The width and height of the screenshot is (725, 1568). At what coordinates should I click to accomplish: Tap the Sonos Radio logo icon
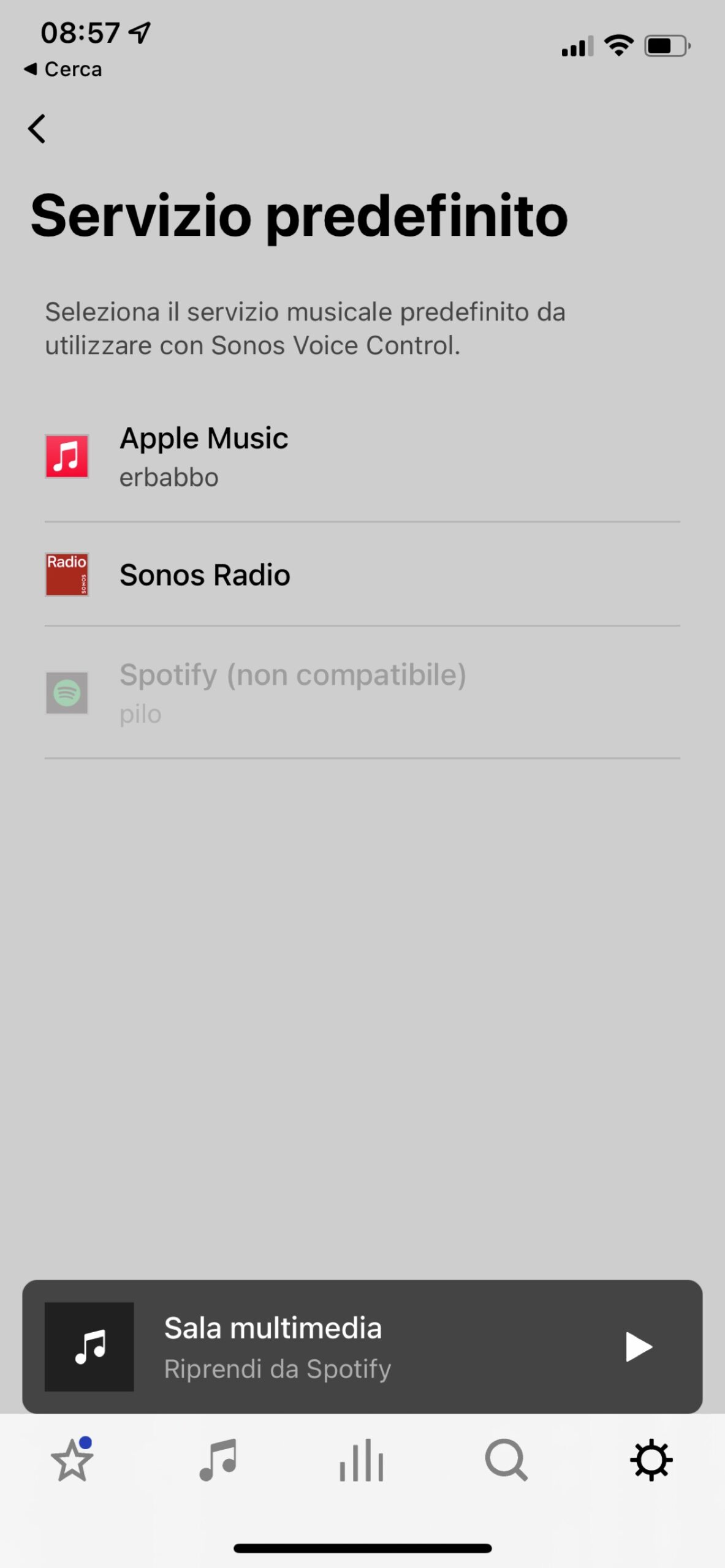tap(67, 575)
